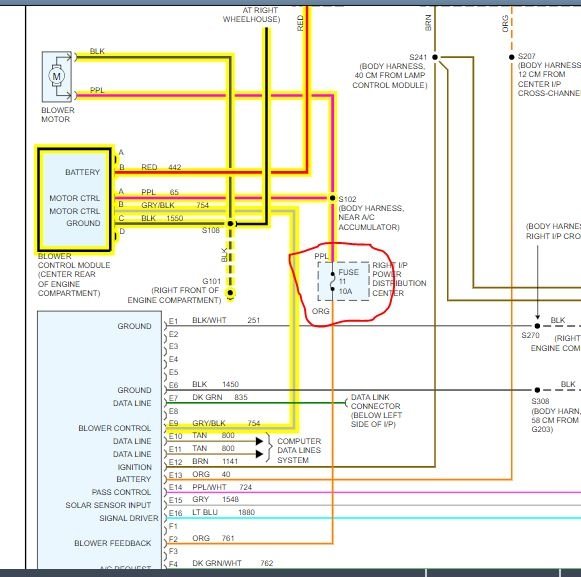Click the E16 pin label
This screenshot has height=577, width=581.
(175, 513)
